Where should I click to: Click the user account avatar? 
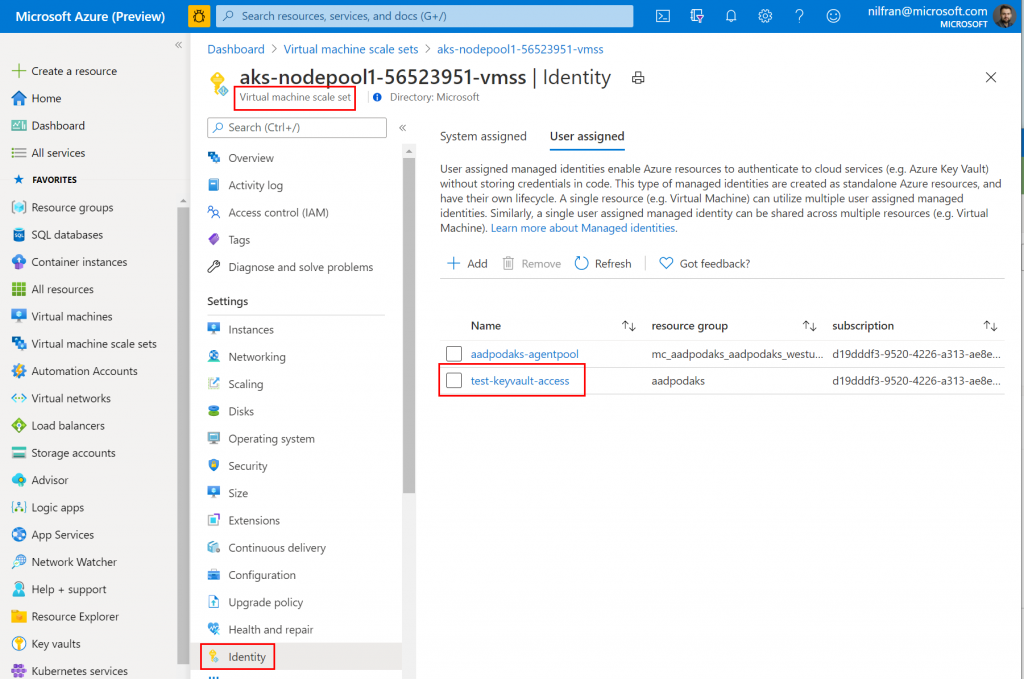pyautogui.click(x=1004, y=16)
